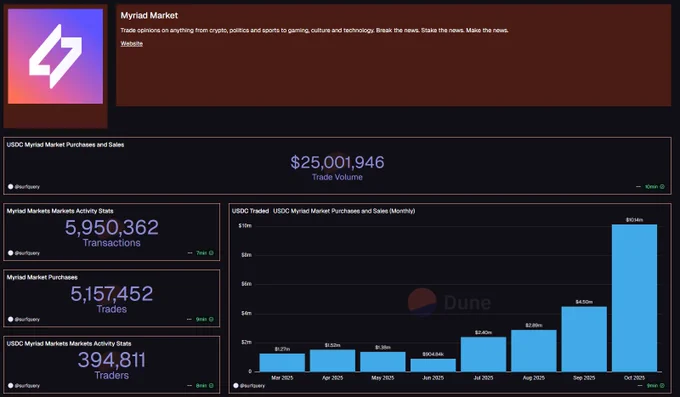Open the USDC Myriad Markets Markets Activity Stats title
Image resolution: width=680 pixels, height=397 pixels.
click(x=69, y=344)
